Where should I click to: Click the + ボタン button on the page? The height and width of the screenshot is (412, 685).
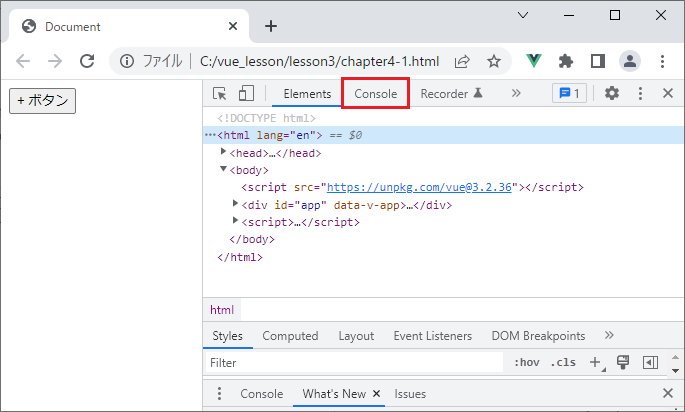(42, 101)
